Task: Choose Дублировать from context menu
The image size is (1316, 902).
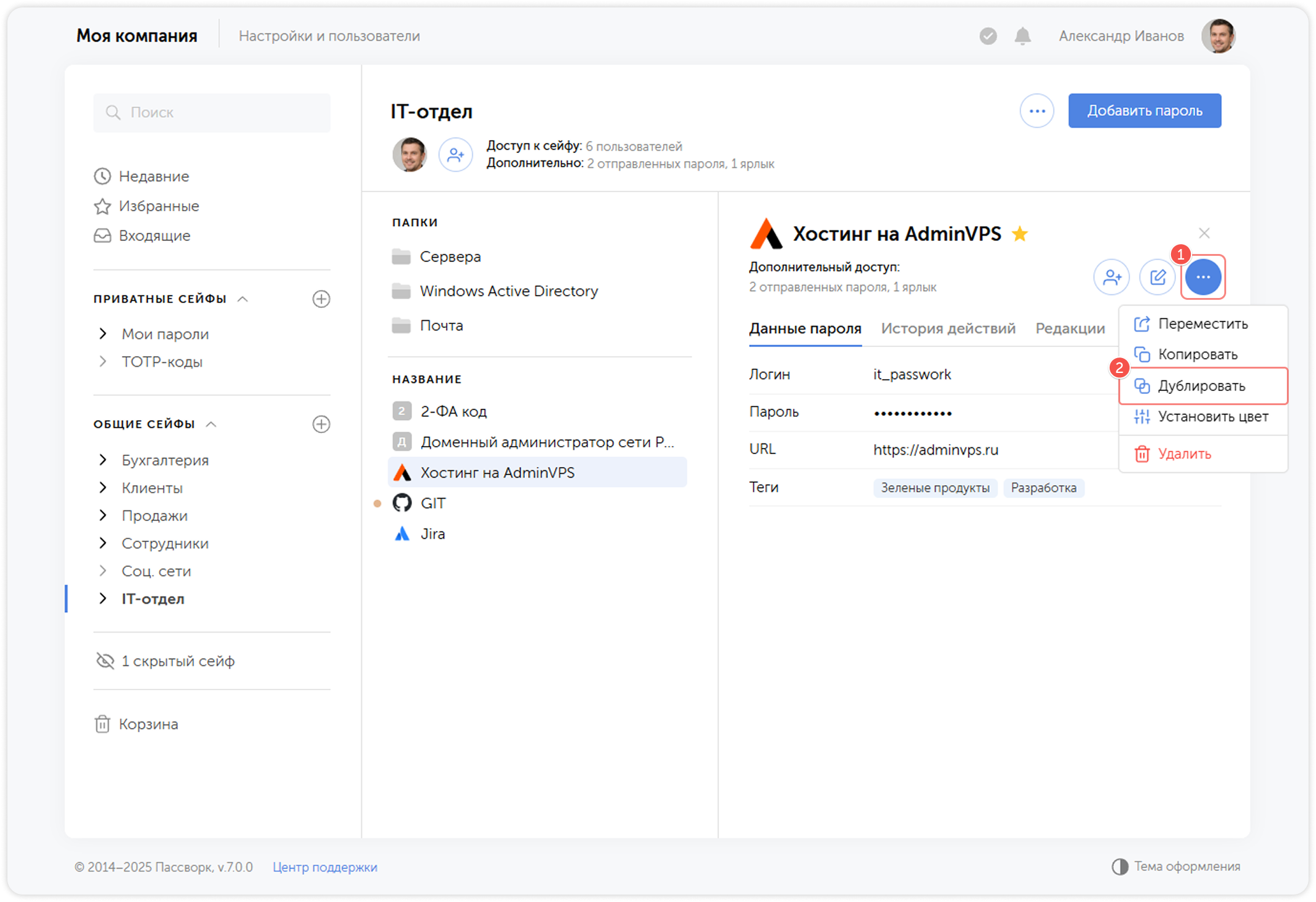Action: click(x=1203, y=386)
